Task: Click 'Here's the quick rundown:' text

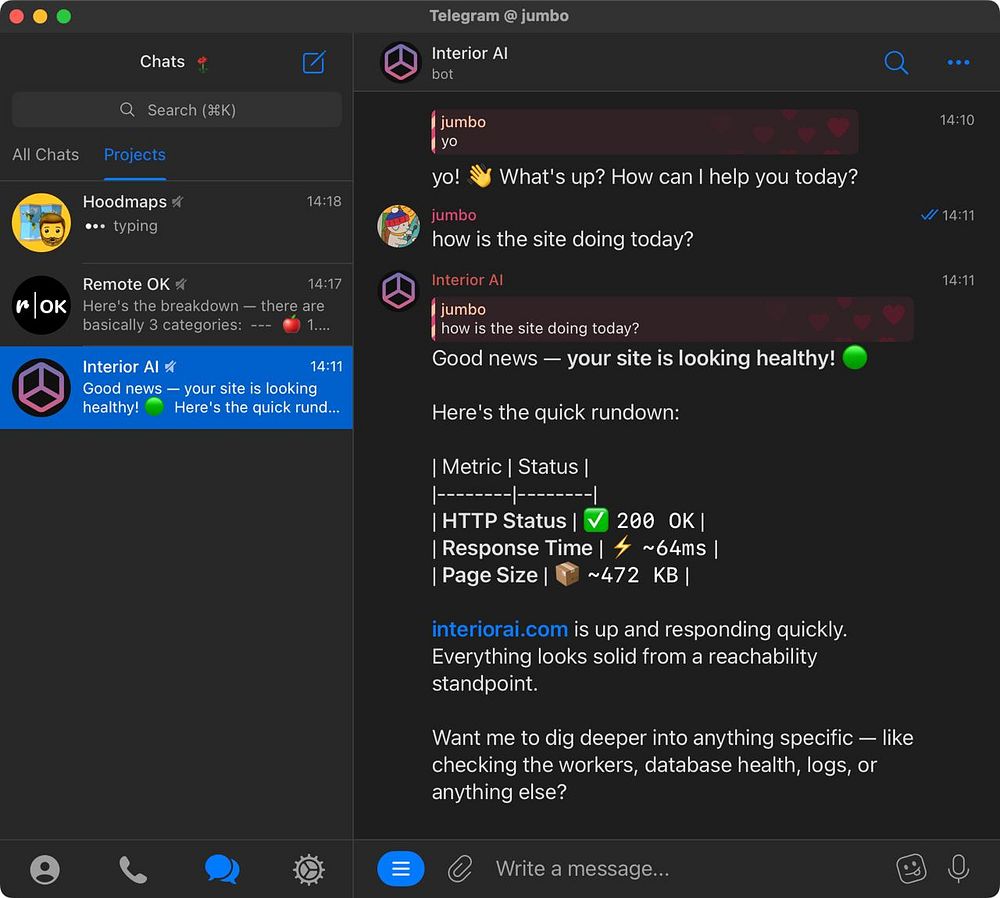Action: click(555, 413)
